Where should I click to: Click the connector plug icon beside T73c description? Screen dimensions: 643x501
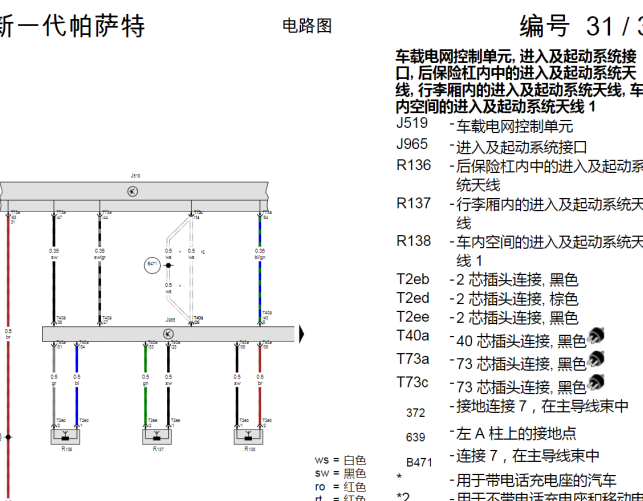pyautogui.click(x=596, y=382)
